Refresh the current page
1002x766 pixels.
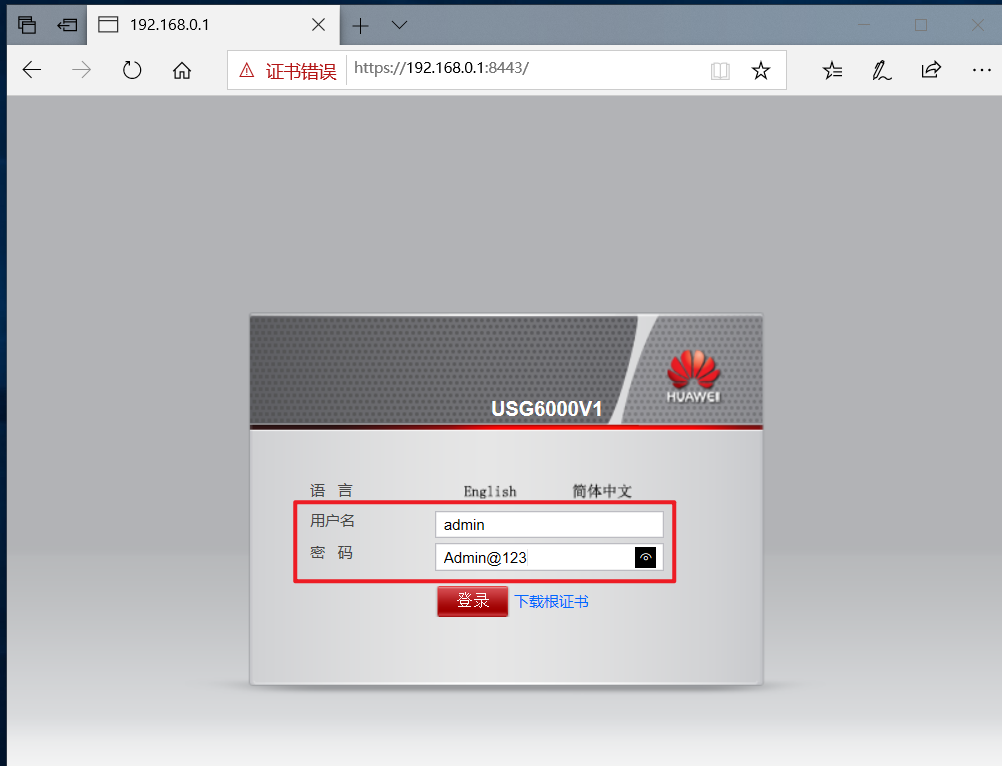[132, 70]
